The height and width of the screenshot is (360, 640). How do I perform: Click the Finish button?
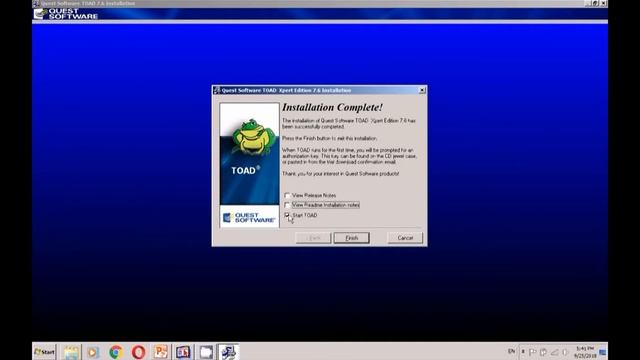coord(351,238)
